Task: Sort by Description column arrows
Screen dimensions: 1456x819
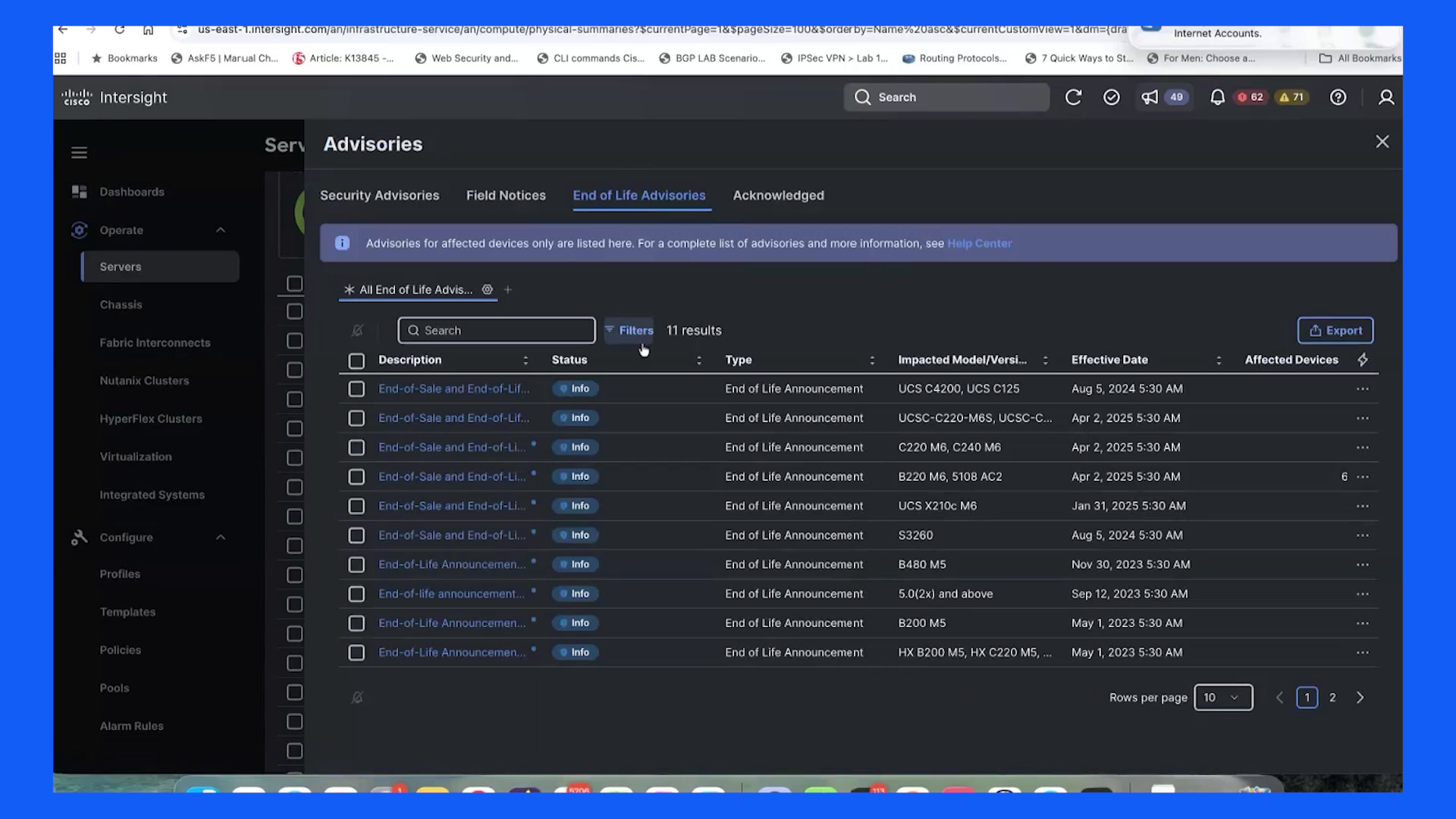Action: click(x=526, y=360)
